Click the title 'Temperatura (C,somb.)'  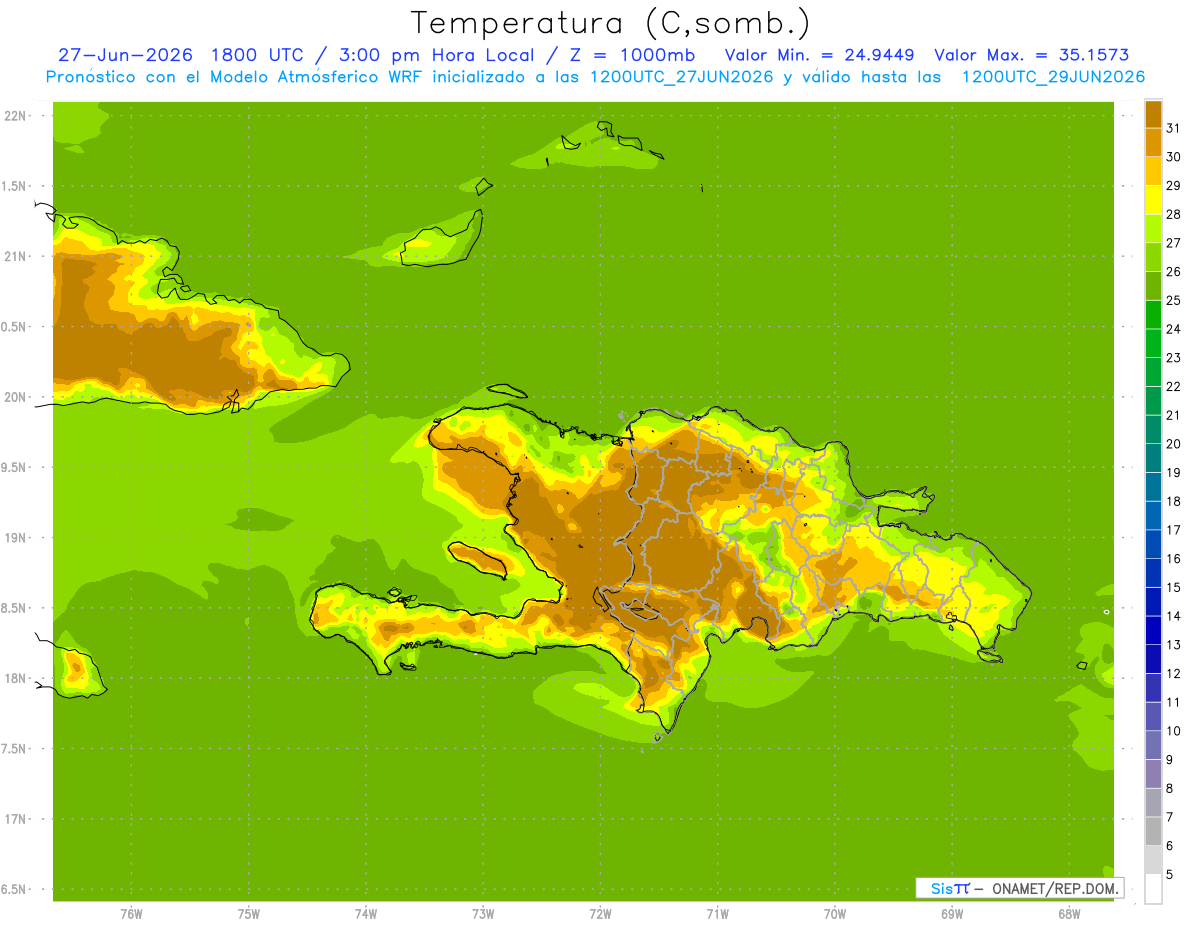click(611, 23)
